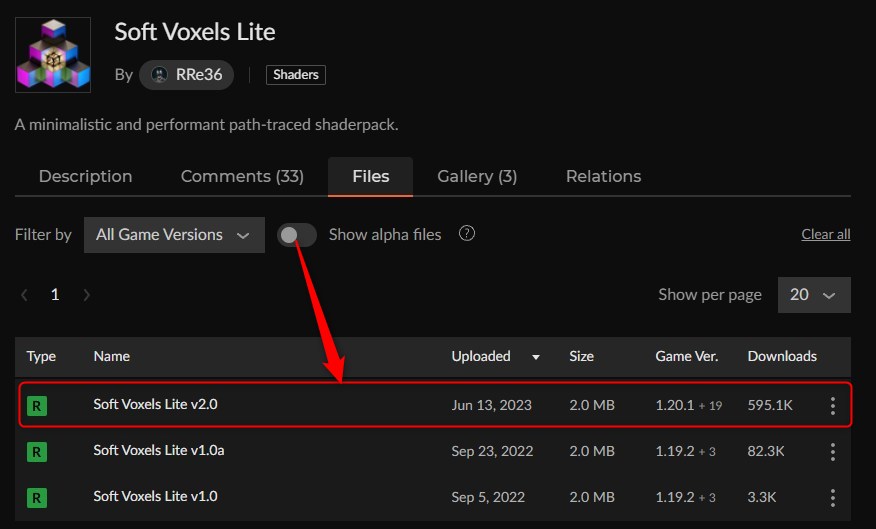Open more options menu for v1.0a

tap(832, 451)
